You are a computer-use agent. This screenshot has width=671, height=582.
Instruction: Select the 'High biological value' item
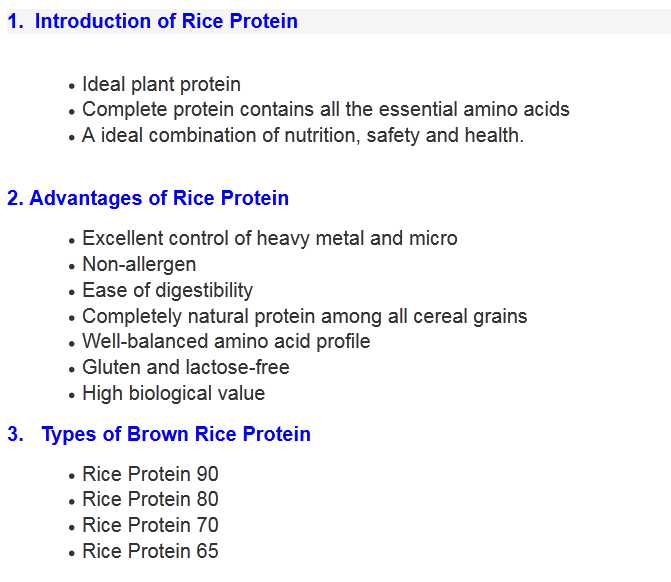pyautogui.click(x=173, y=393)
